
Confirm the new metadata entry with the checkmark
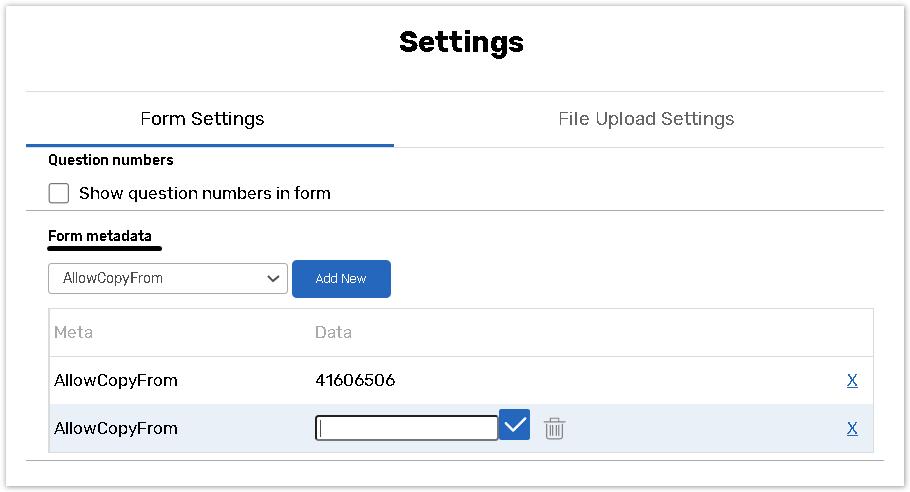click(x=514, y=427)
